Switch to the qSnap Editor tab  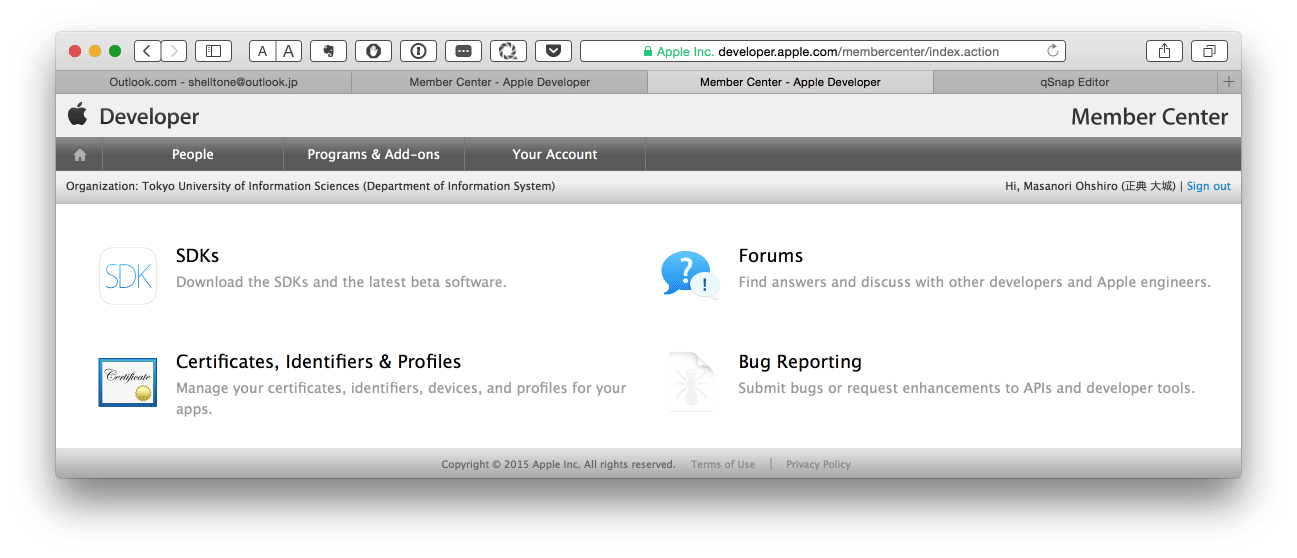pyautogui.click(x=1075, y=82)
